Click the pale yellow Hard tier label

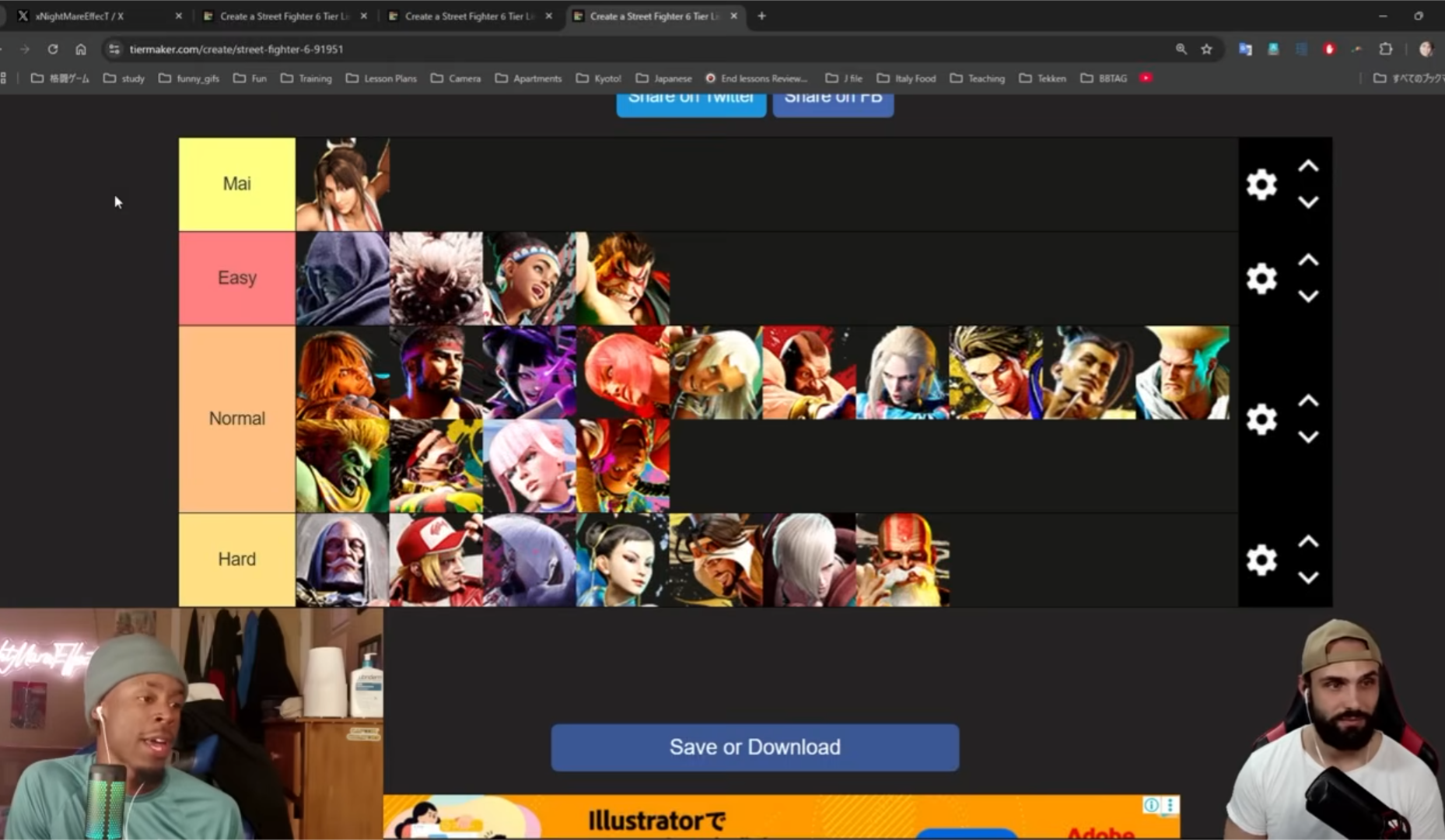click(x=237, y=560)
